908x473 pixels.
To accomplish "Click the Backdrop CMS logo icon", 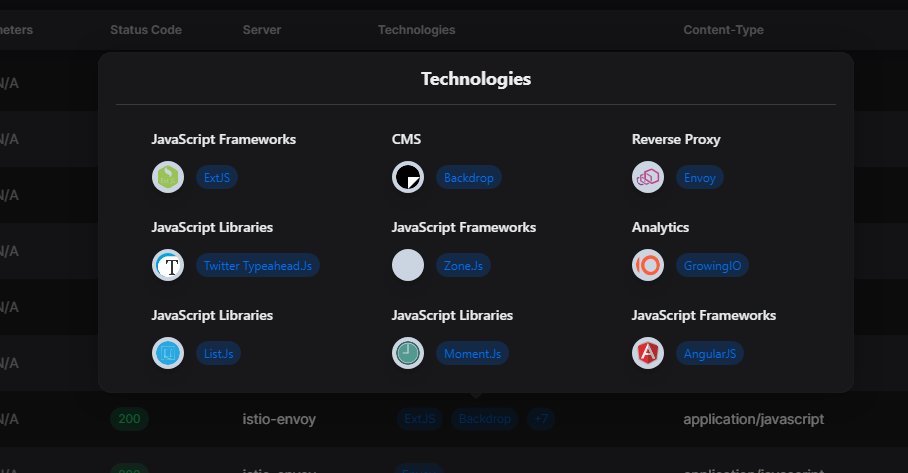I will [x=408, y=177].
